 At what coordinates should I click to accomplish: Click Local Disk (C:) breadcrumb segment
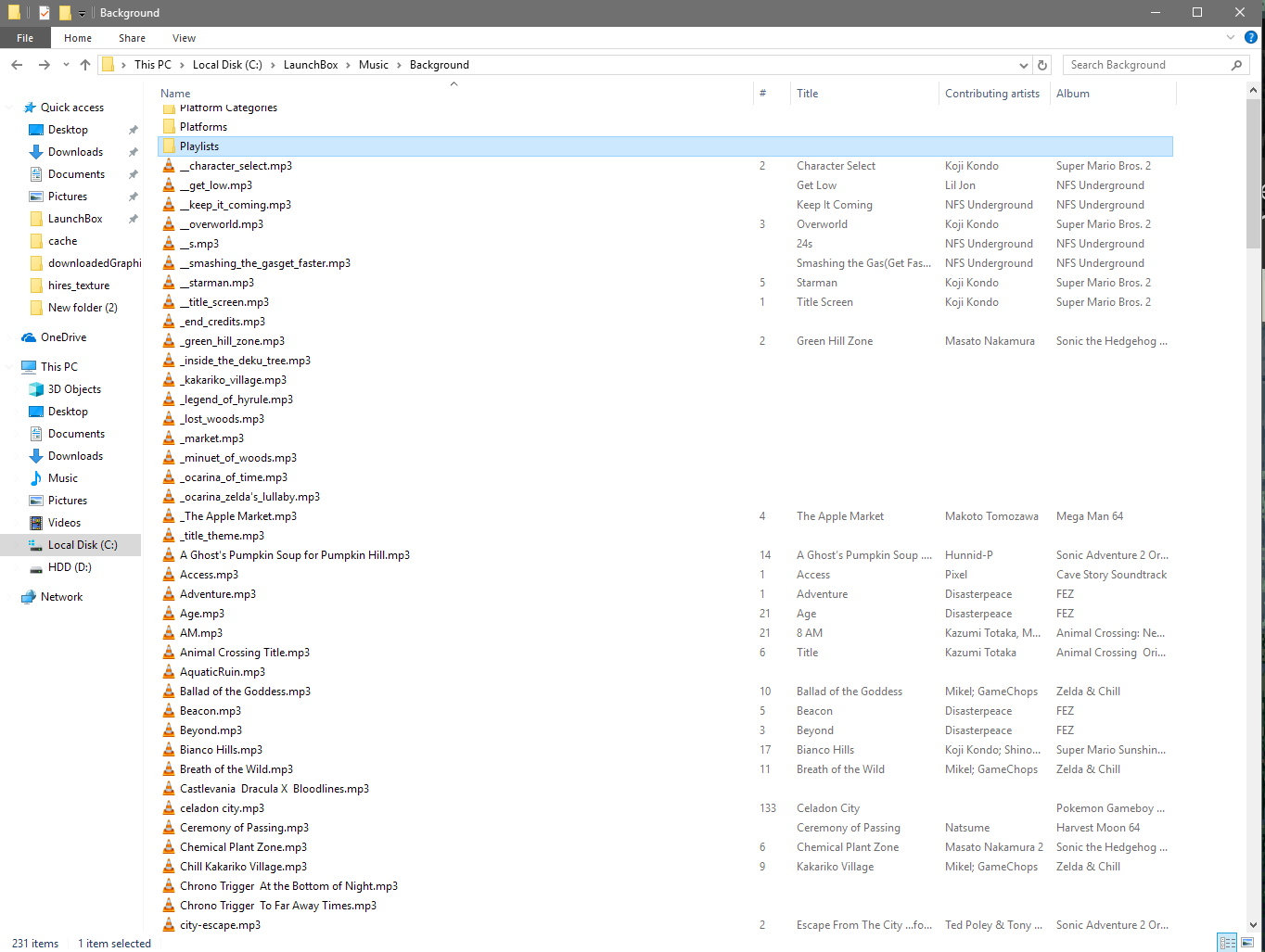(227, 65)
